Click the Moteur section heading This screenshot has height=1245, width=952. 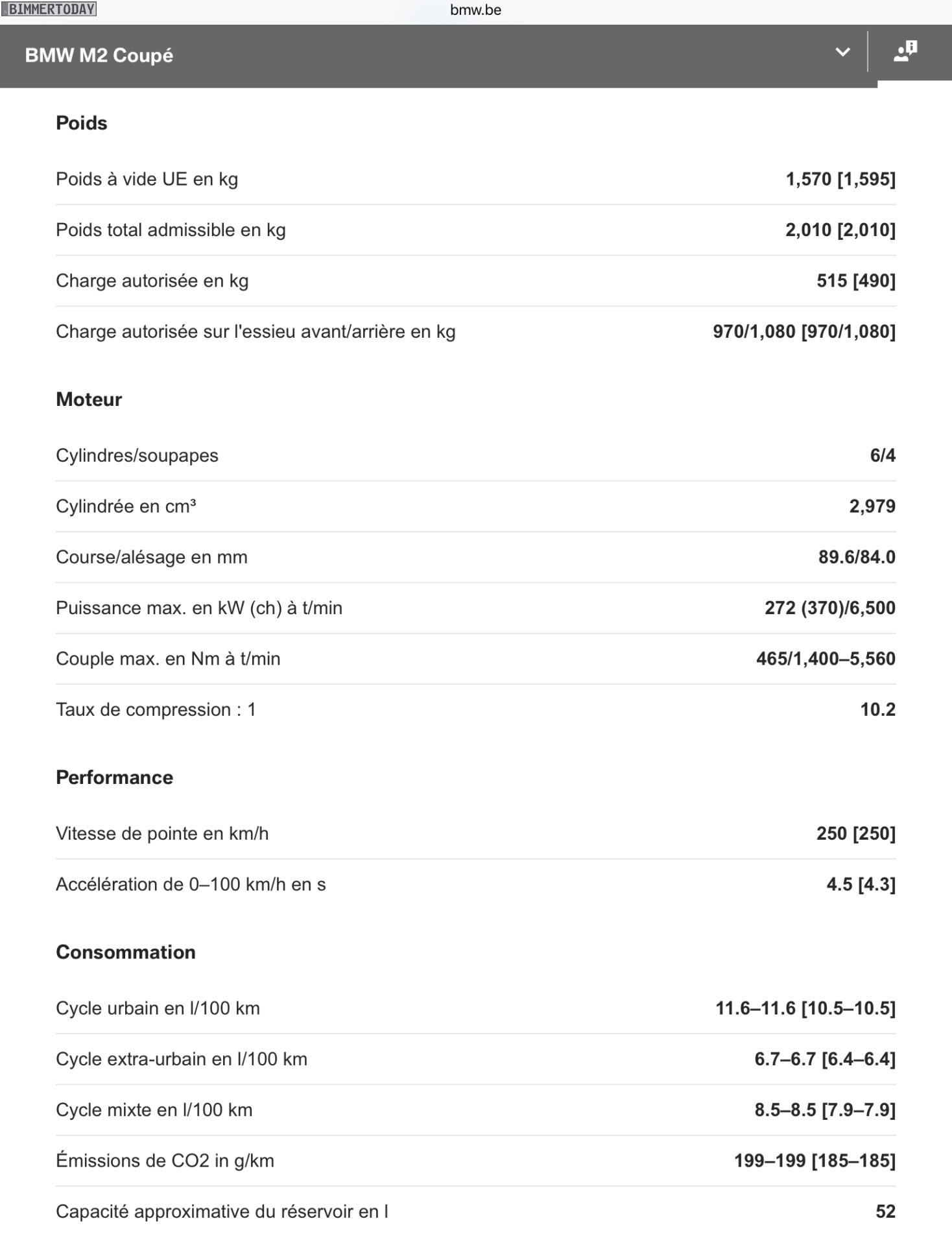pyautogui.click(x=89, y=399)
